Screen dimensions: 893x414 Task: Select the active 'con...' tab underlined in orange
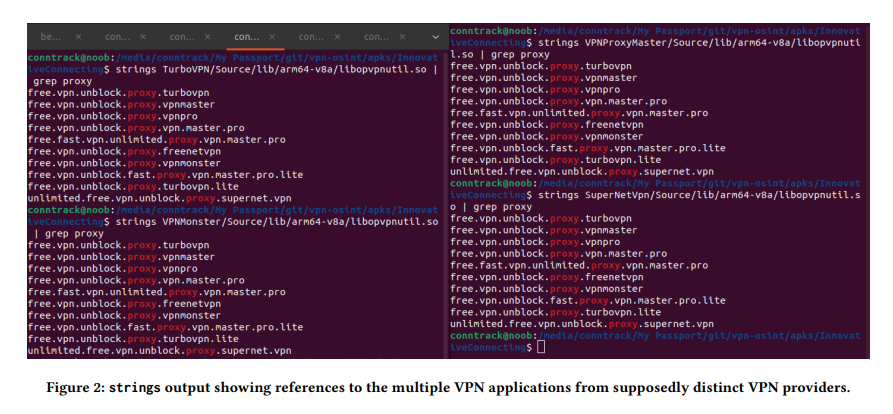(x=247, y=37)
